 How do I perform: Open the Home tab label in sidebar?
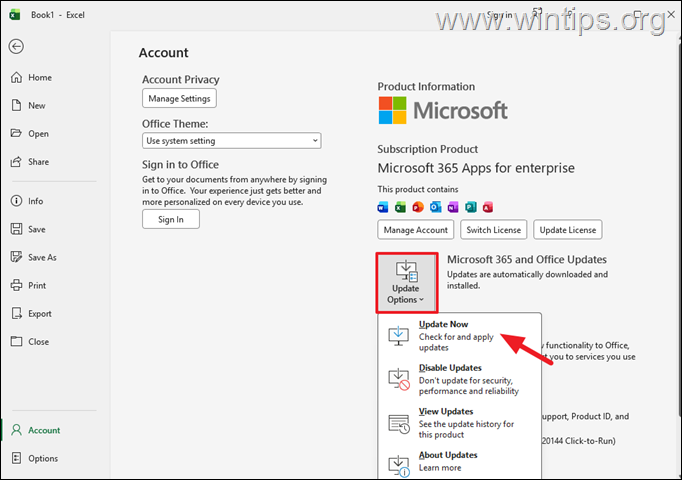pos(40,77)
